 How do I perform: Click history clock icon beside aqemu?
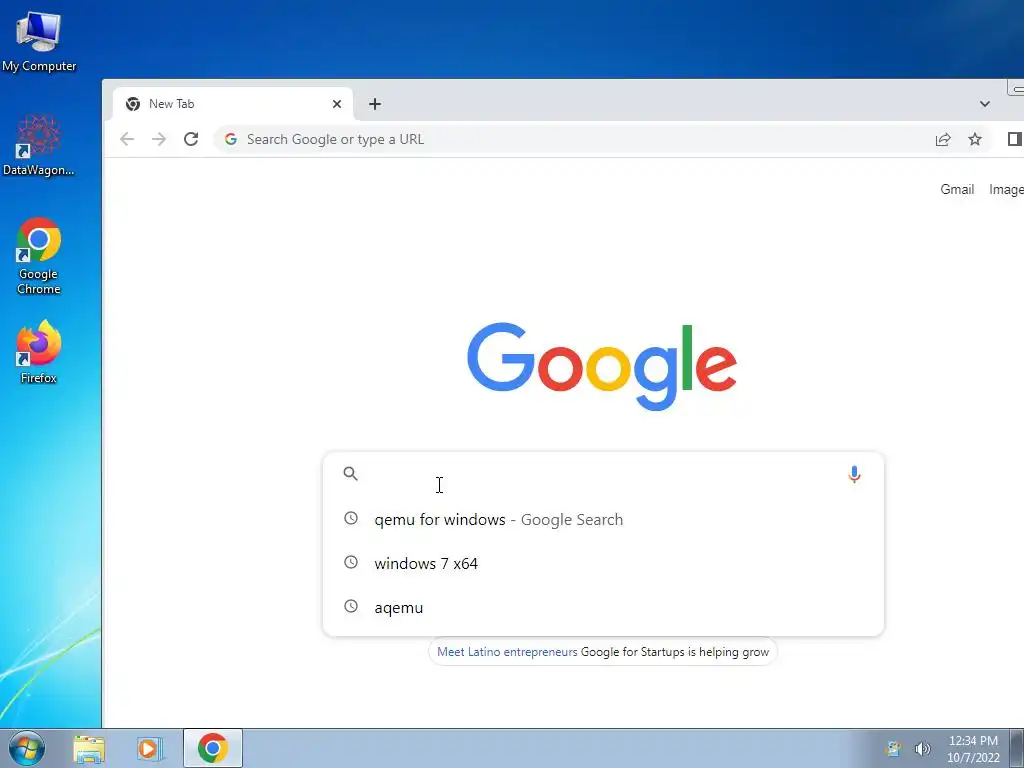tap(351, 606)
